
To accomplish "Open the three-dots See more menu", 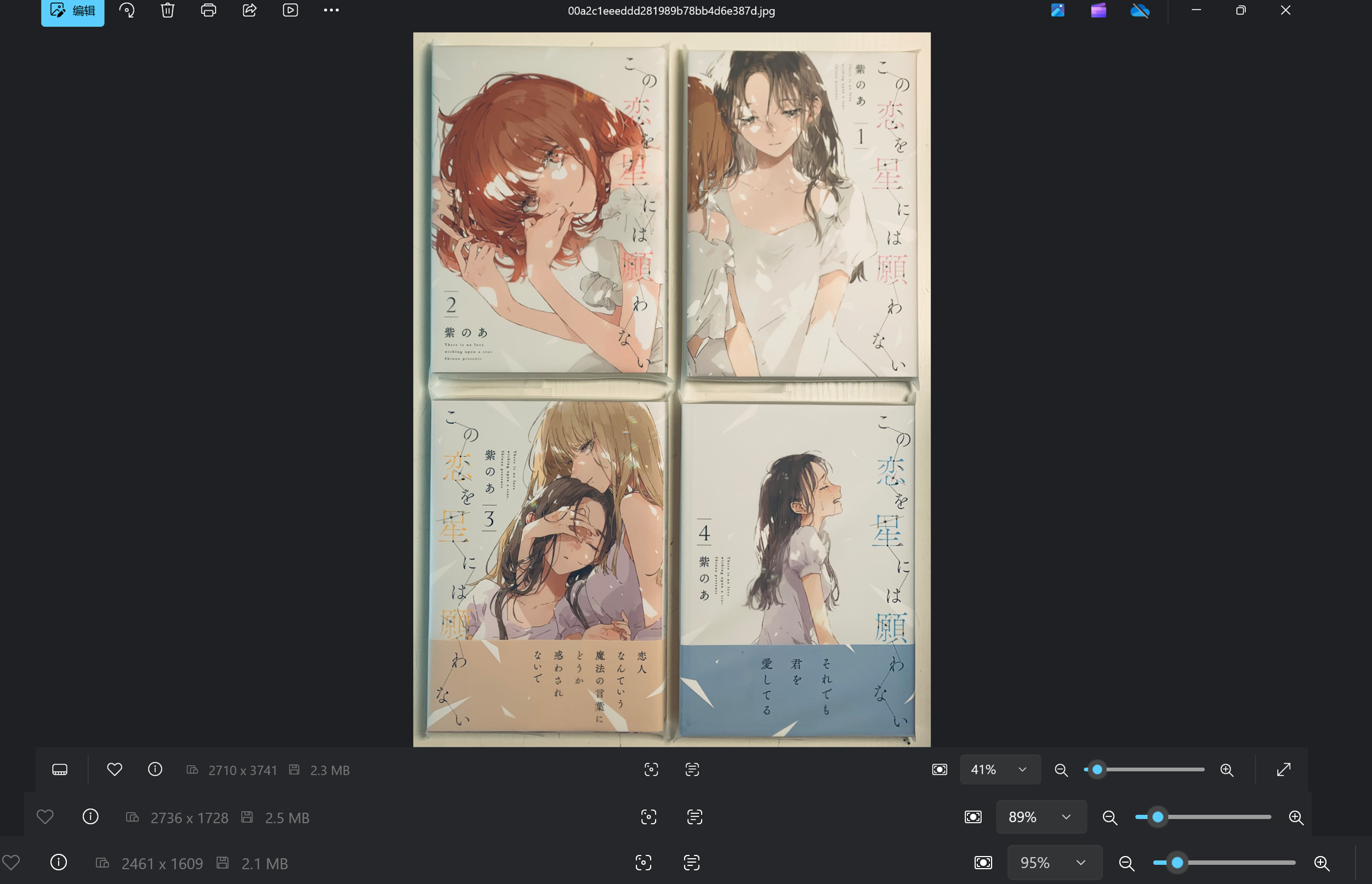I will [331, 10].
